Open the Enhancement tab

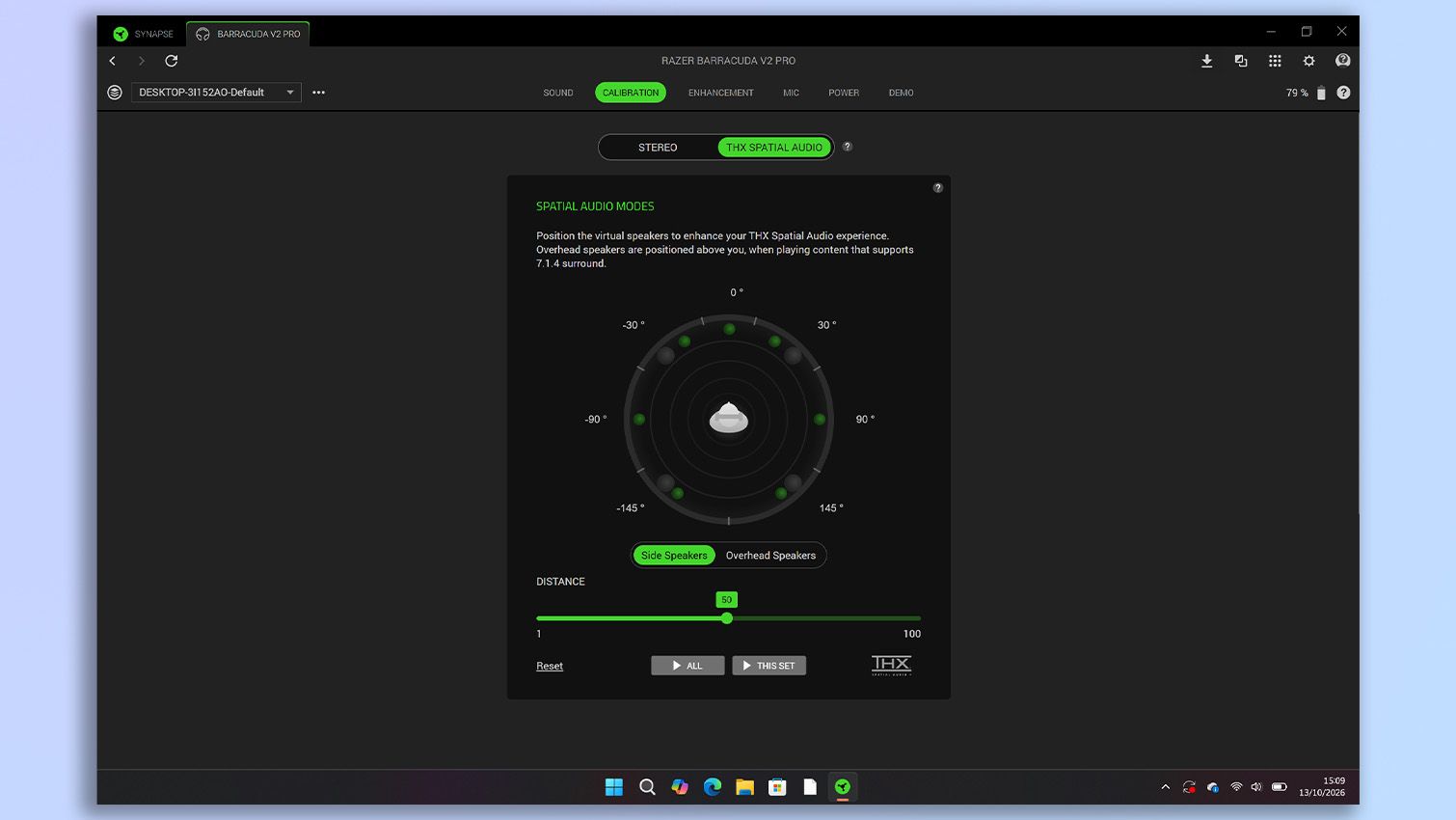(x=721, y=93)
